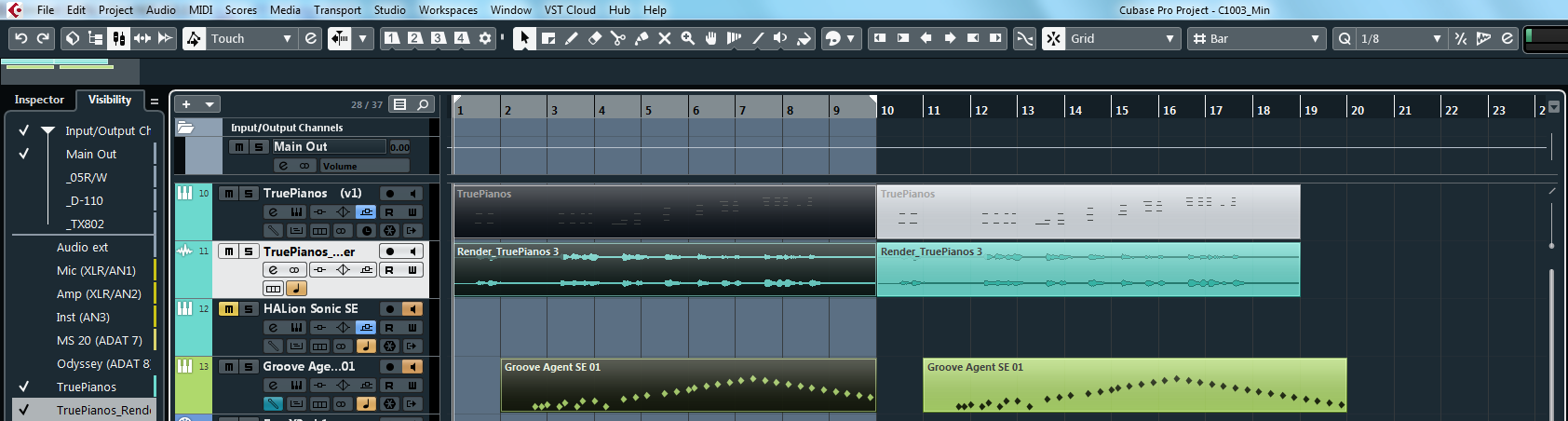Activate the Mute X tool
The width and height of the screenshot is (1568, 421).
pos(665,38)
